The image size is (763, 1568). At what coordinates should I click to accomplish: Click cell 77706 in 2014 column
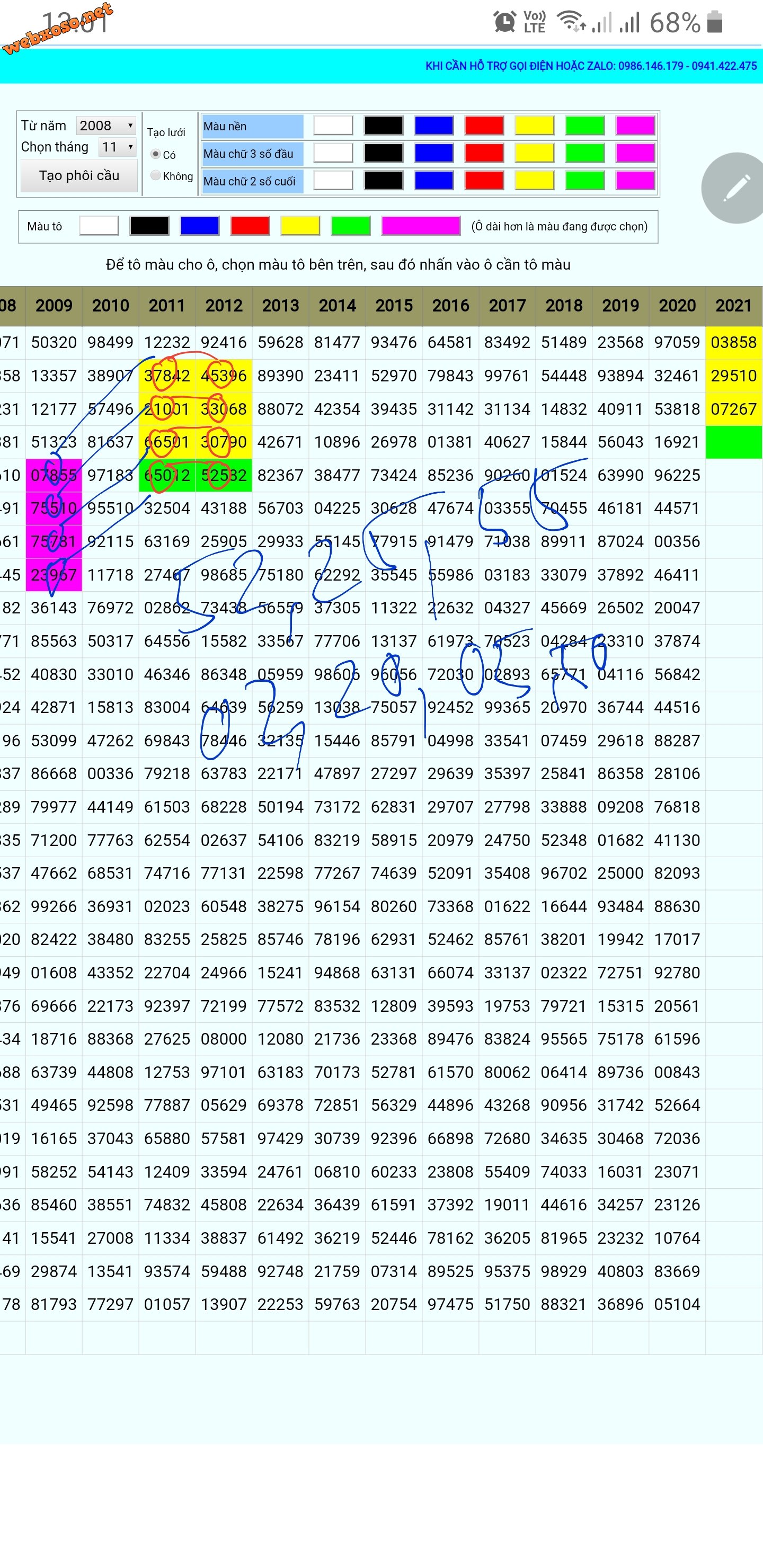point(338,641)
